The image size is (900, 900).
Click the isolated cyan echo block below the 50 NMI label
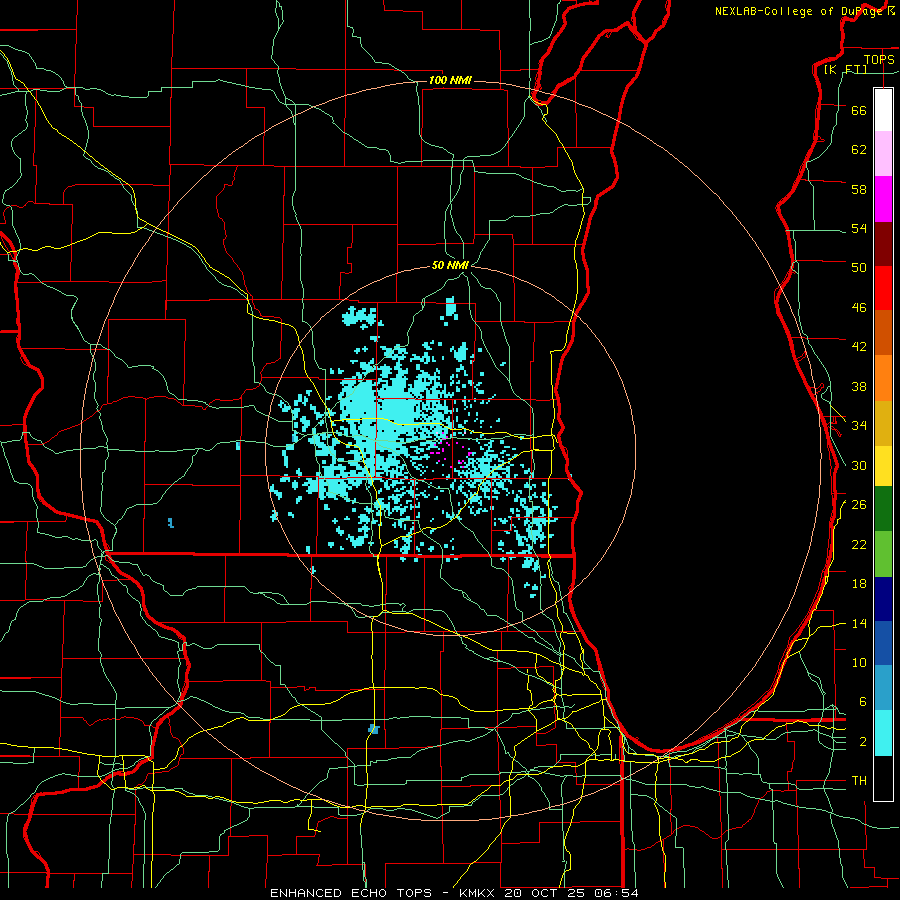(x=451, y=308)
